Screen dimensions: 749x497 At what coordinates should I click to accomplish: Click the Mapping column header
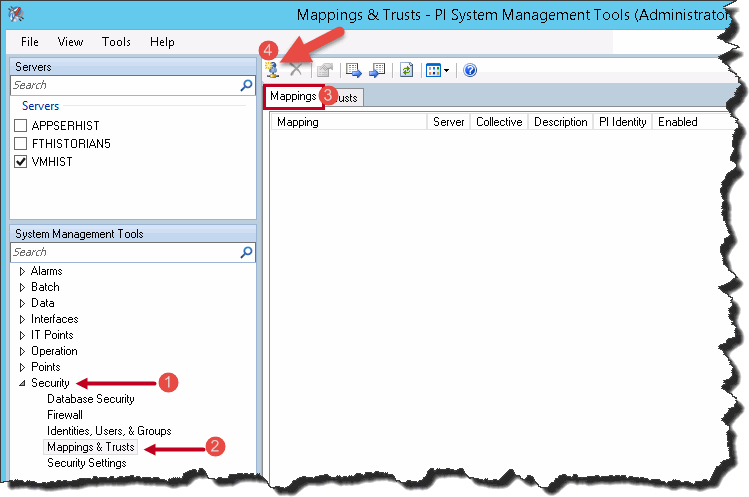point(349,122)
